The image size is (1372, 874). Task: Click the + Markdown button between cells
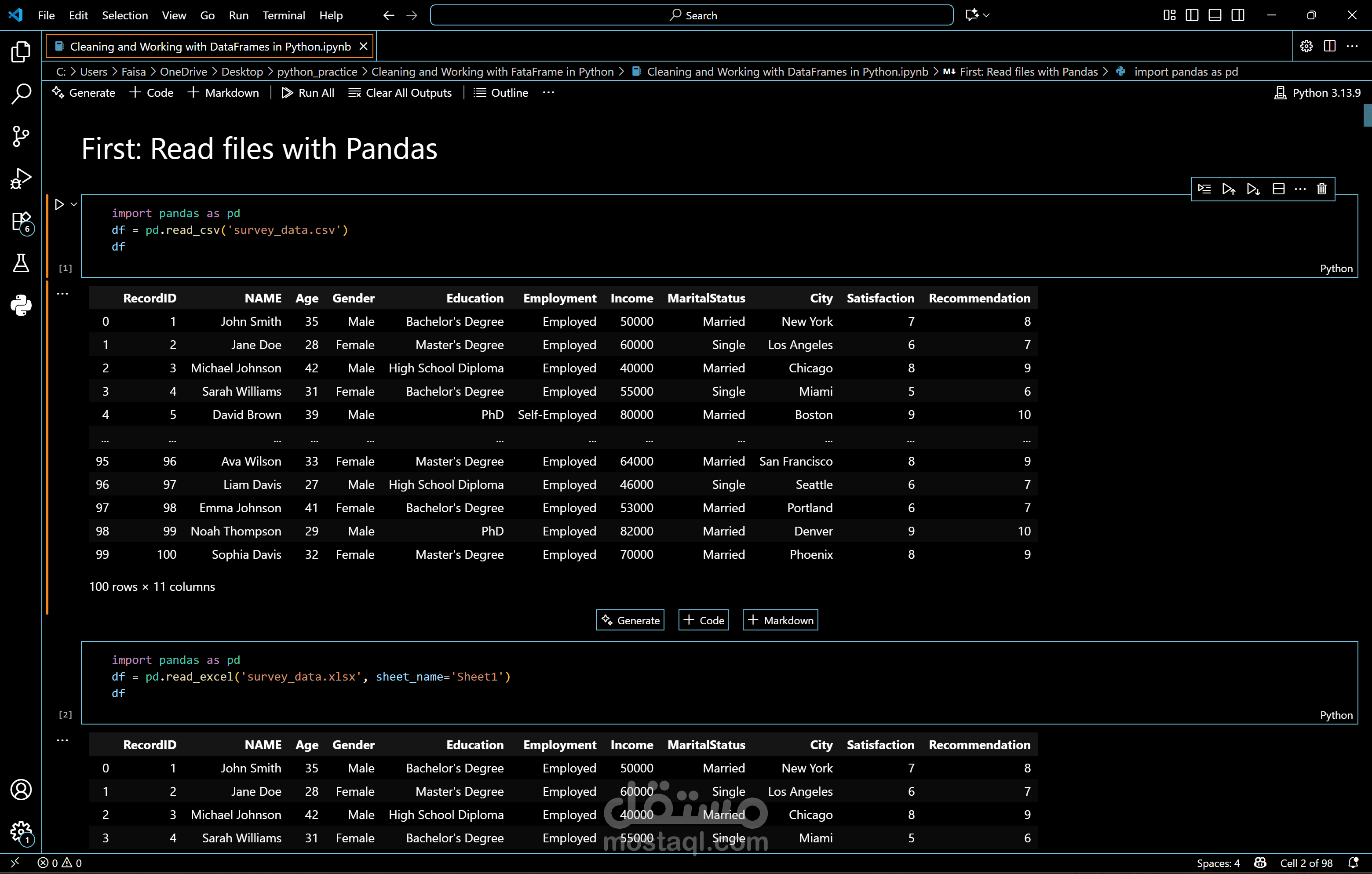pyautogui.click(x=780, y=620)
